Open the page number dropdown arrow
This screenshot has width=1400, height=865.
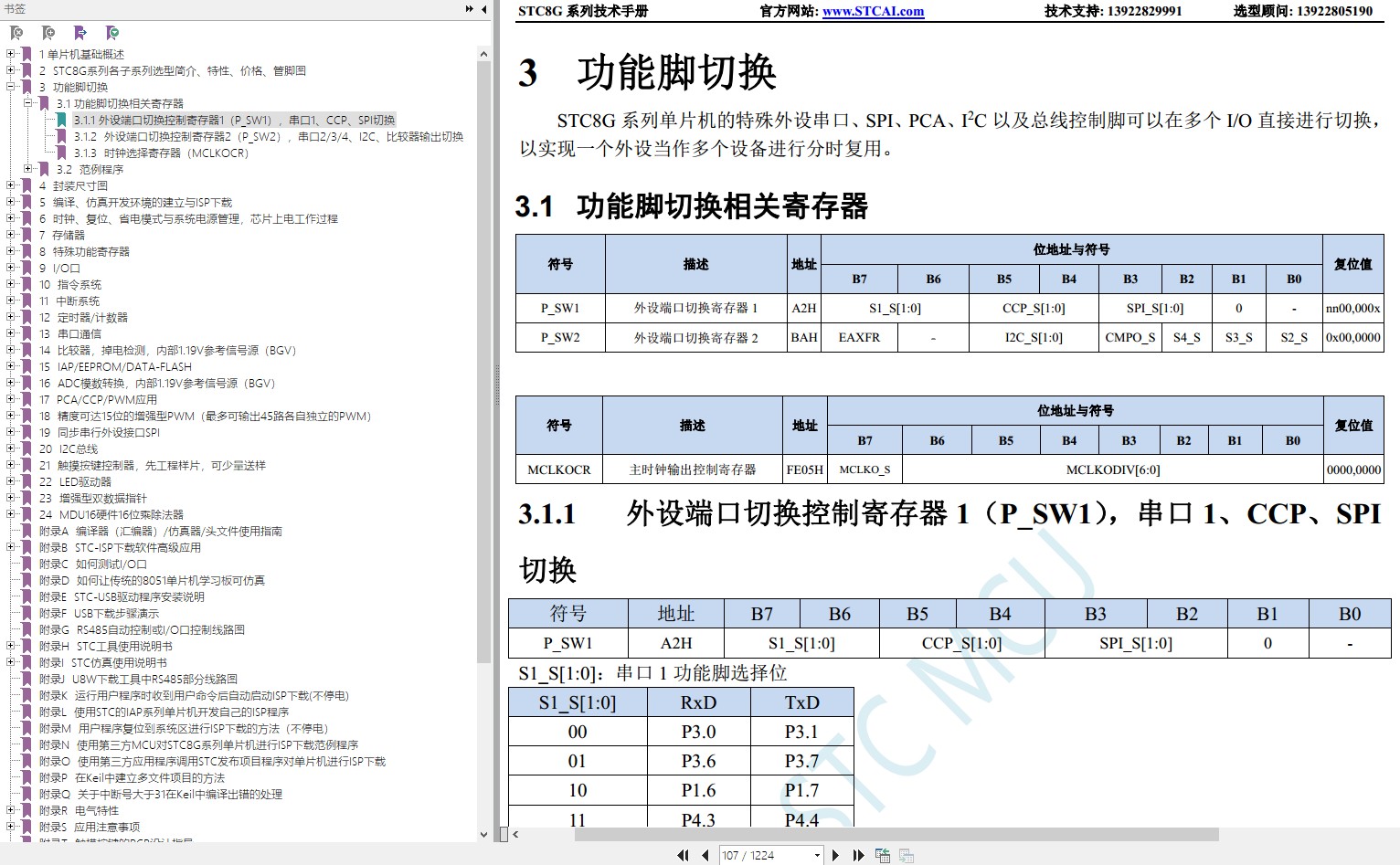coord(817,855)
